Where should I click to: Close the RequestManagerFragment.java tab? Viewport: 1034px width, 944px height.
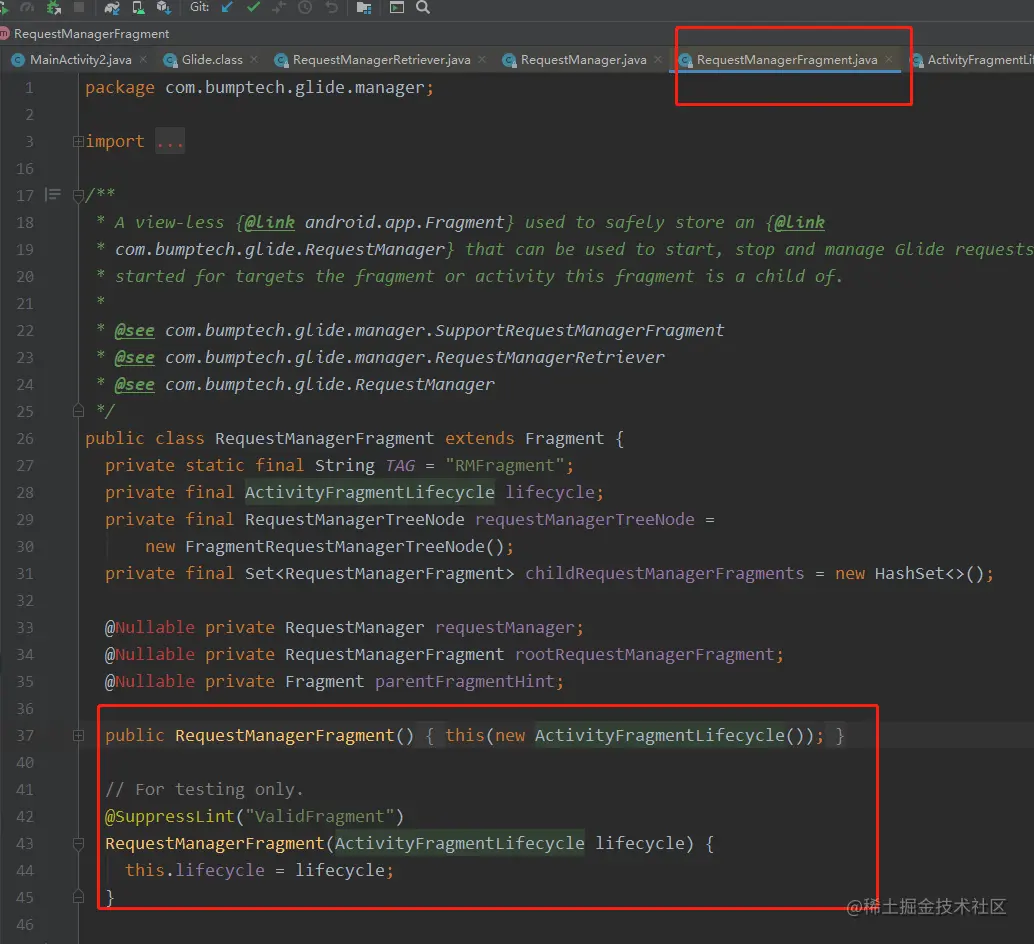point(889,59)
